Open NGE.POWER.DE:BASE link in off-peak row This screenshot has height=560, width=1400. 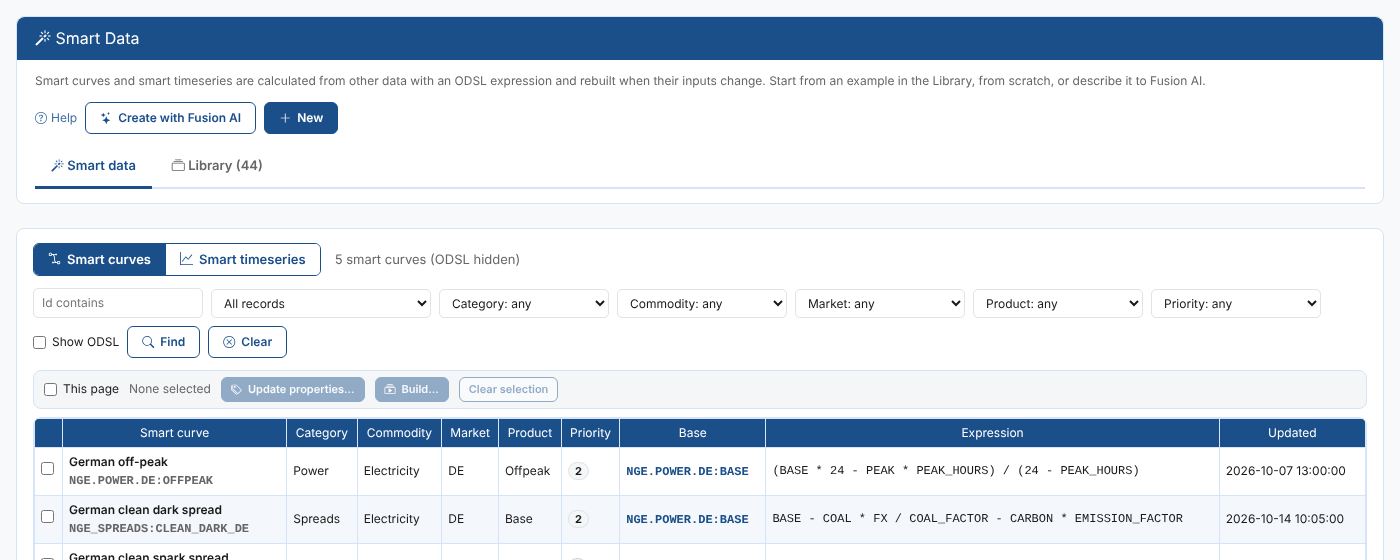(687, 471)
